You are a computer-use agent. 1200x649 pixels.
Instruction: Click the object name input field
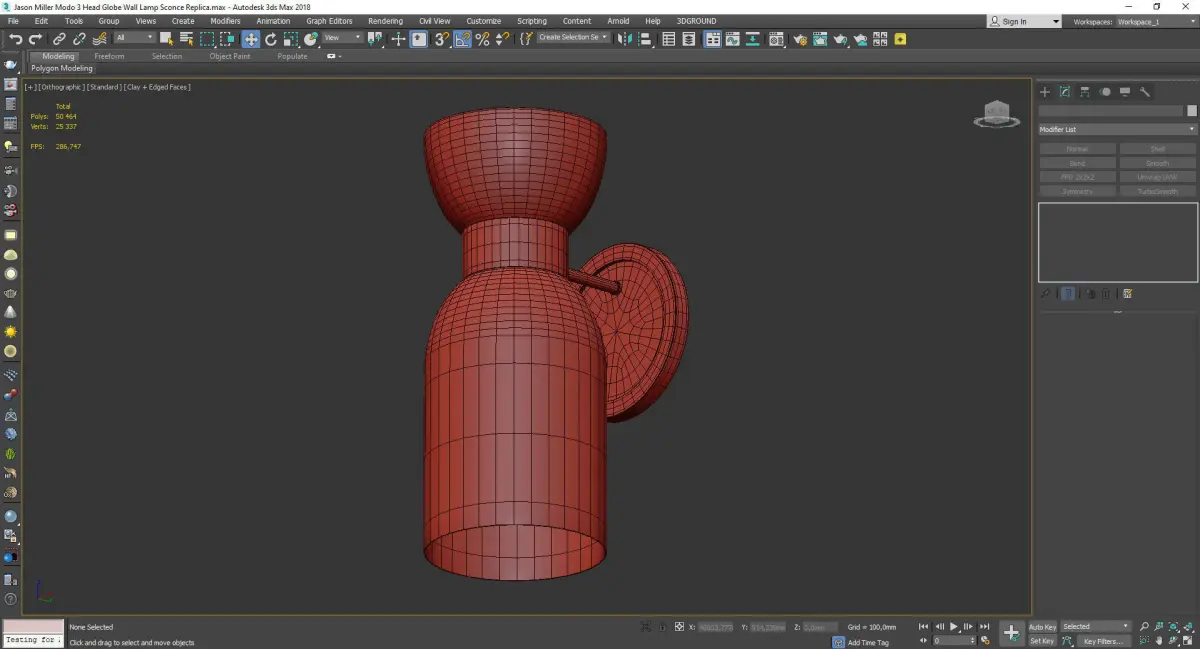[1110, 111]
